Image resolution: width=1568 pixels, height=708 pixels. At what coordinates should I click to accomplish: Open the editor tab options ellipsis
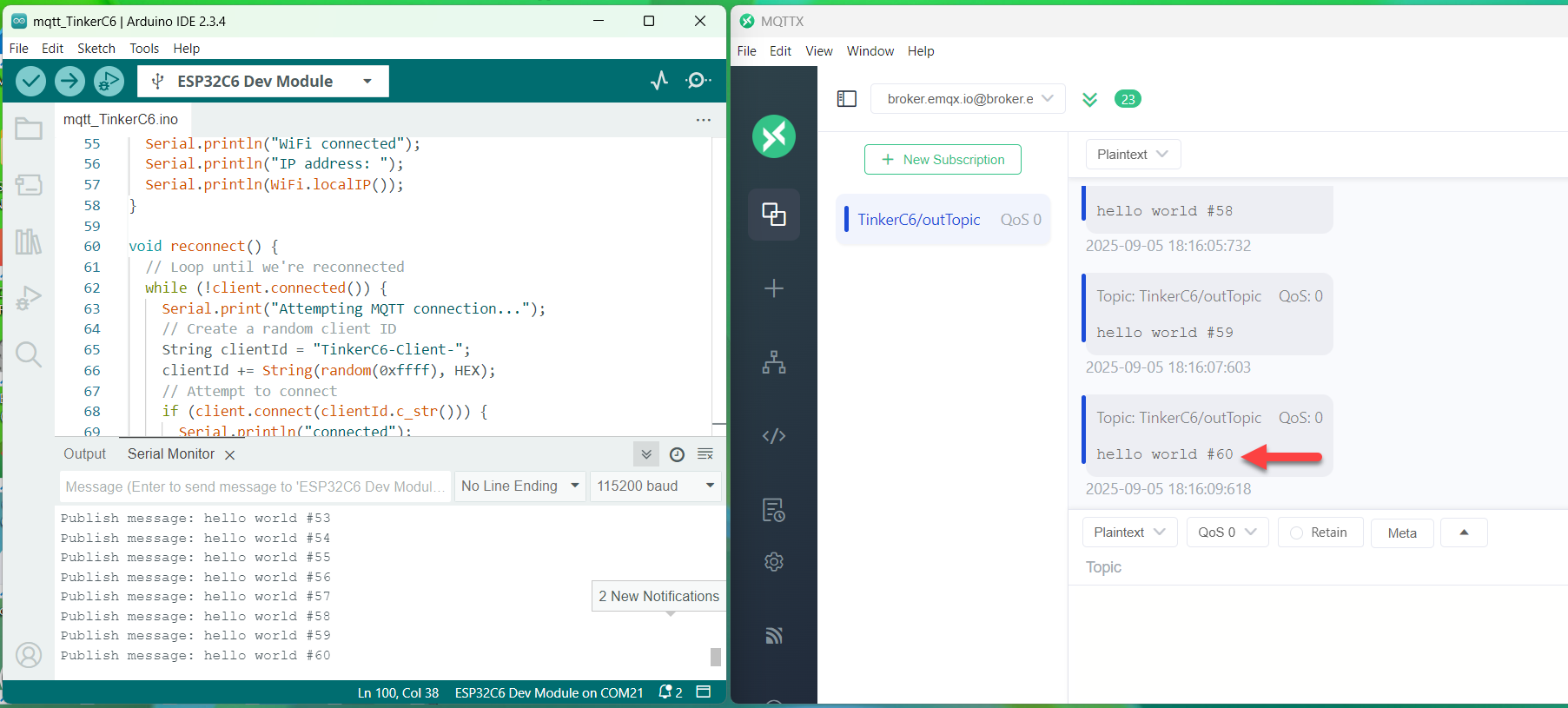704,120
